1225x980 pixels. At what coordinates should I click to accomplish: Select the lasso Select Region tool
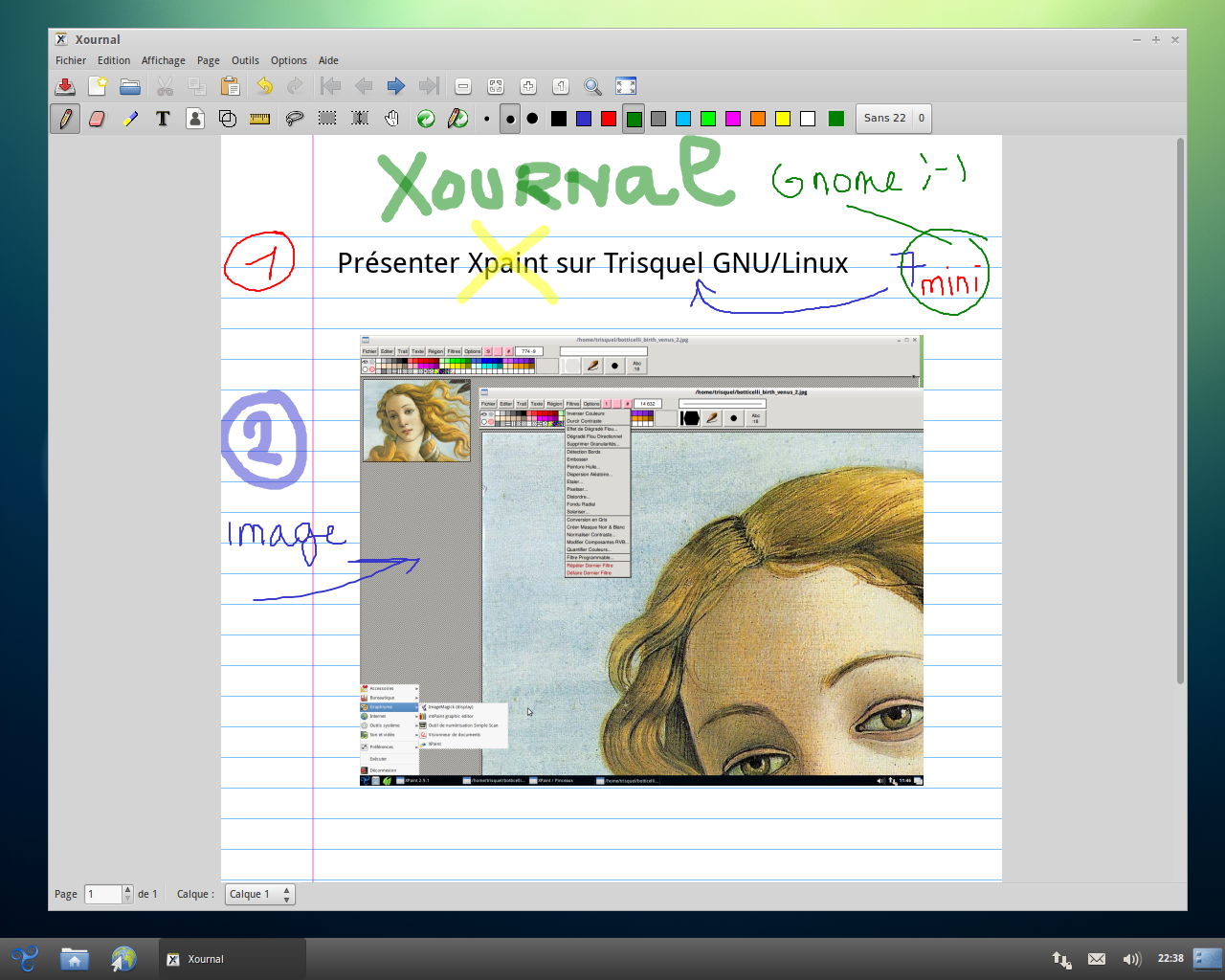click(295, 119)
